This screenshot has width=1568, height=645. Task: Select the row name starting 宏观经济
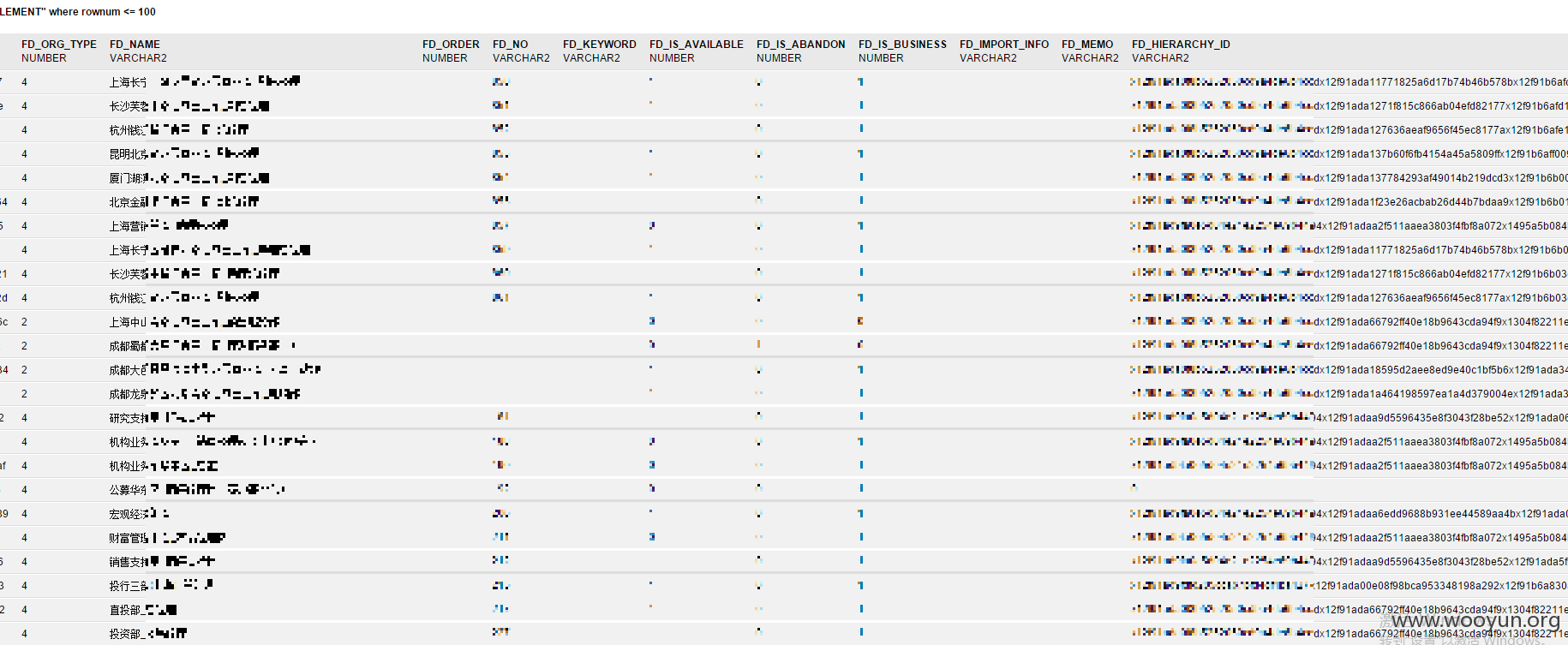pos(140,514)
